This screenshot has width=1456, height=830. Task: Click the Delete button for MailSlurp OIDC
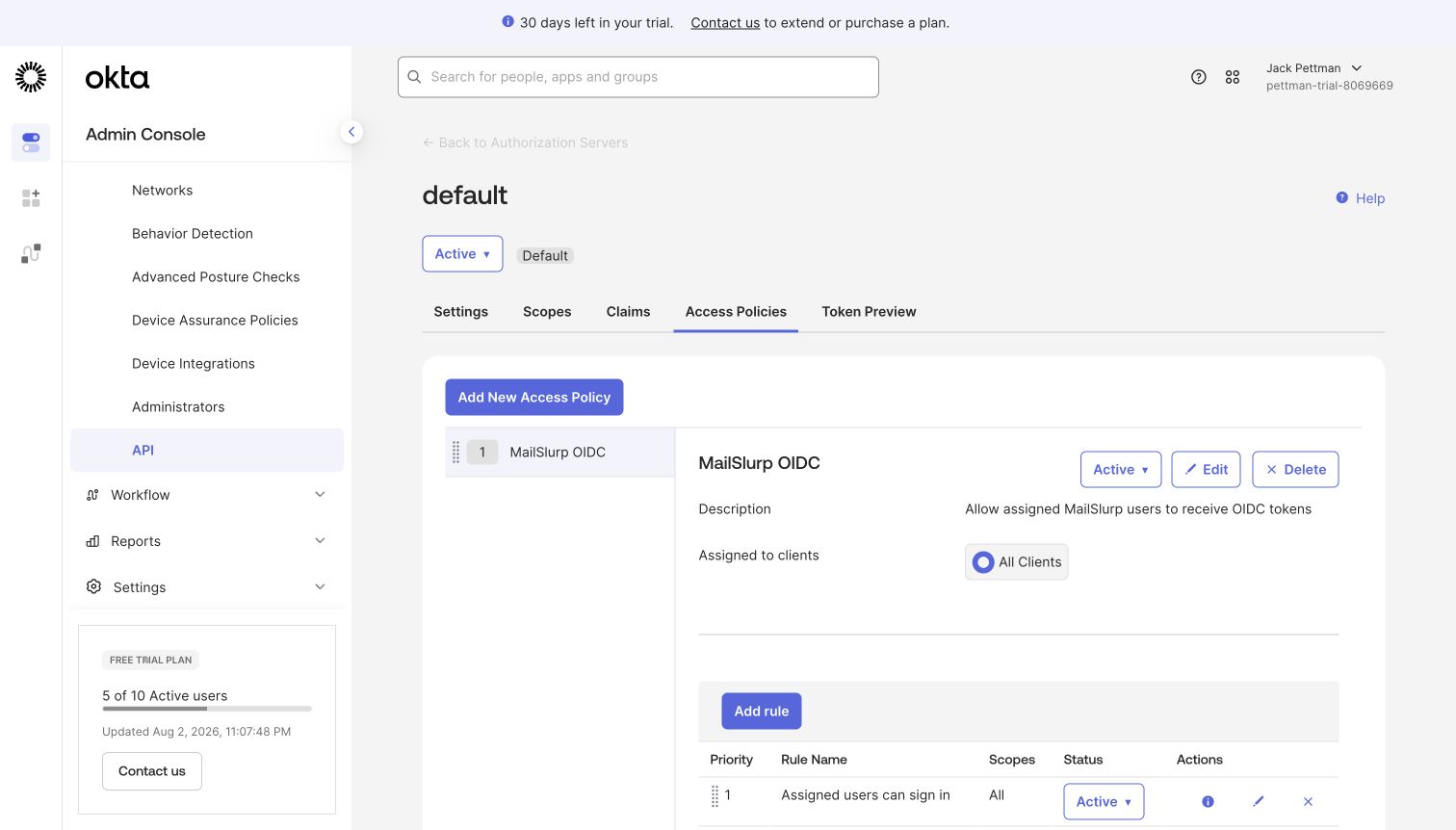1295,470
